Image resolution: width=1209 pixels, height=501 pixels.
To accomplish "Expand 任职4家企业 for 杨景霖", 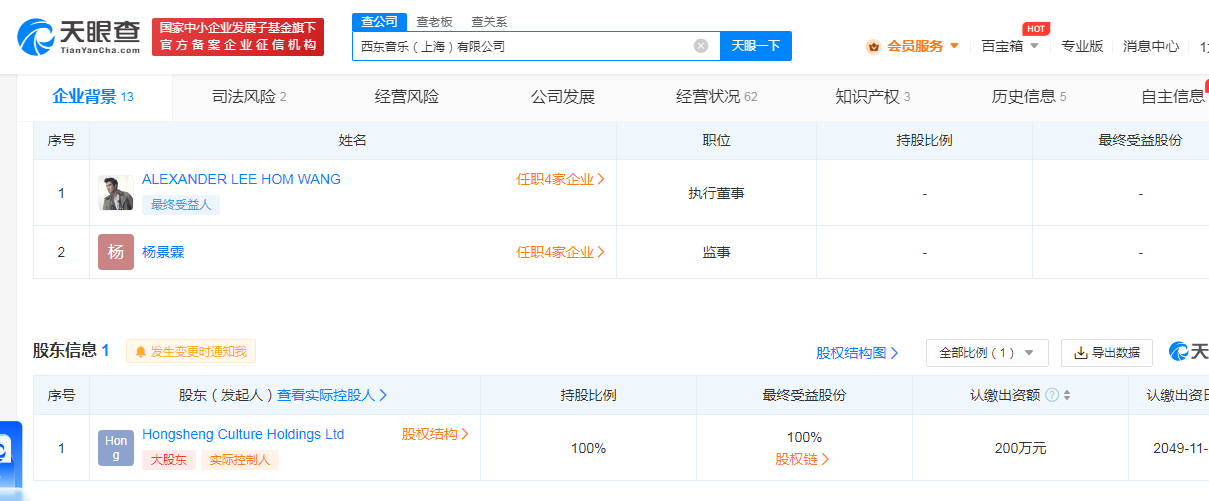I will tap(561, 253).
